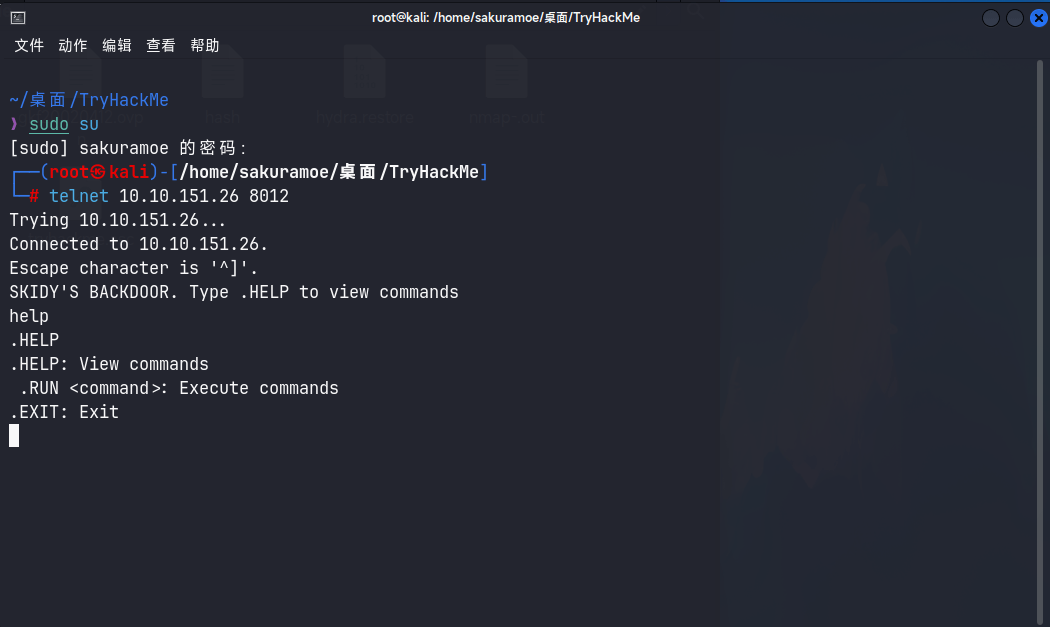The image size is (1050, 627).
Task: Maximize the terminal using the middle round button
Action: click(x=1014, y=18)
